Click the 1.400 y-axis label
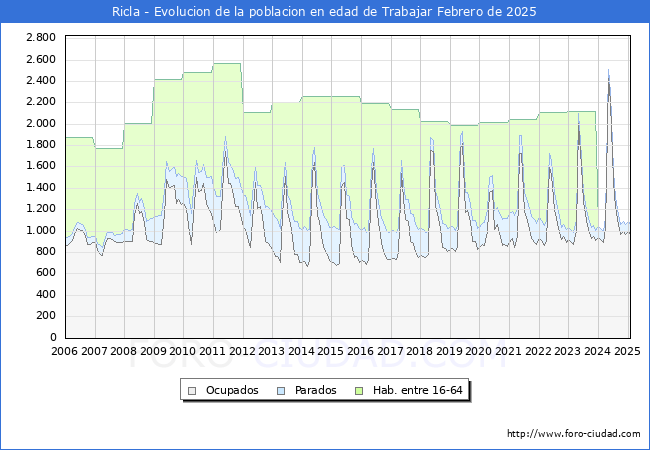 (41, 187)
